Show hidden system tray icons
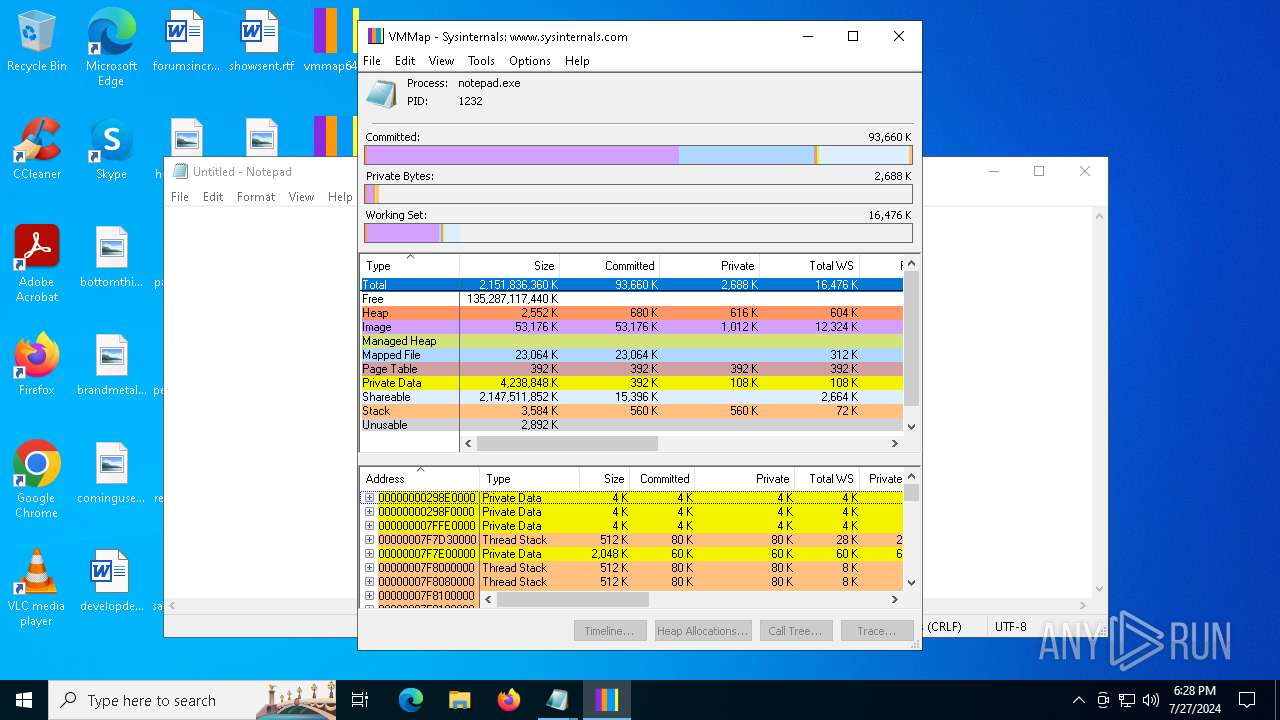The height and width of the screenshot is (720, 1280). click(x=1078, y=700)
